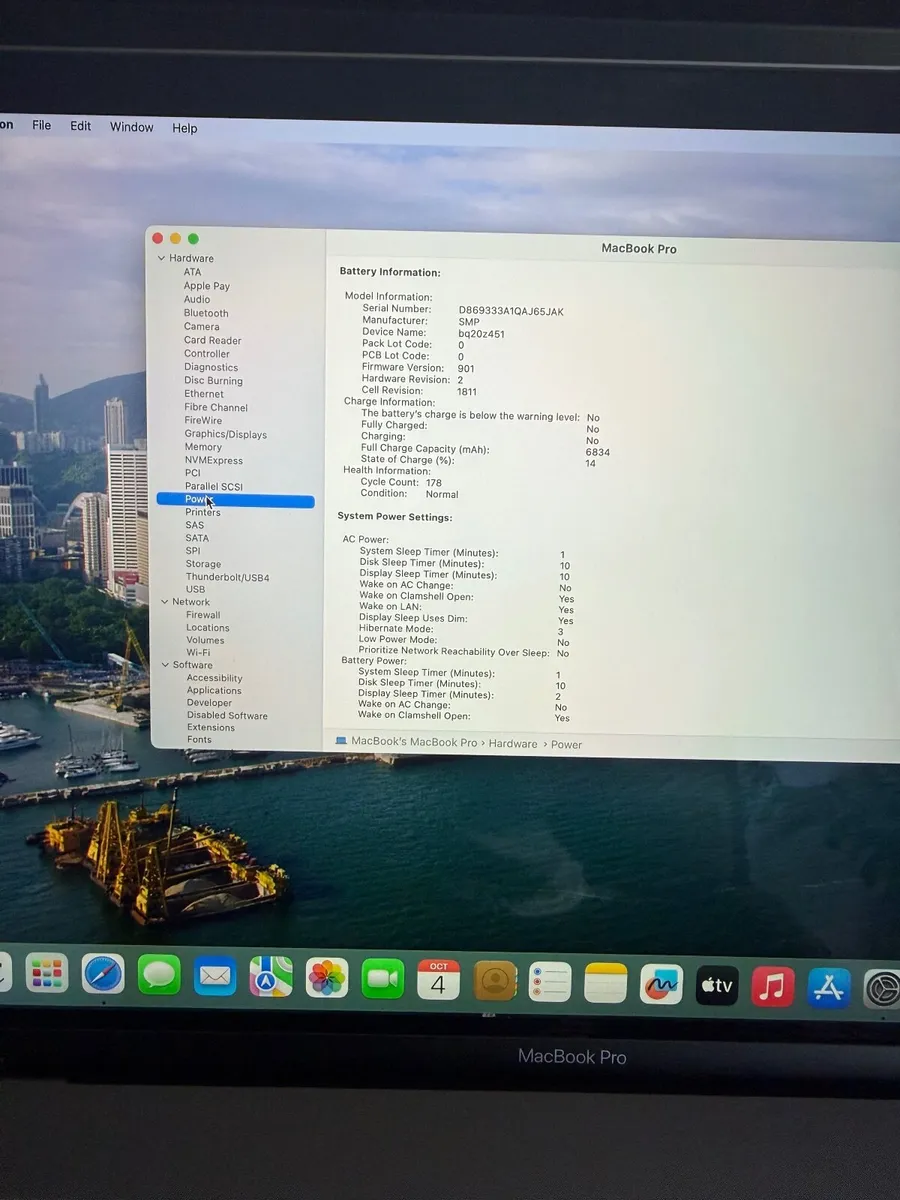Select Bluetooth in the sidebar
The width and height of the screenshot is (900, 1200).
(x=205, y=313)
